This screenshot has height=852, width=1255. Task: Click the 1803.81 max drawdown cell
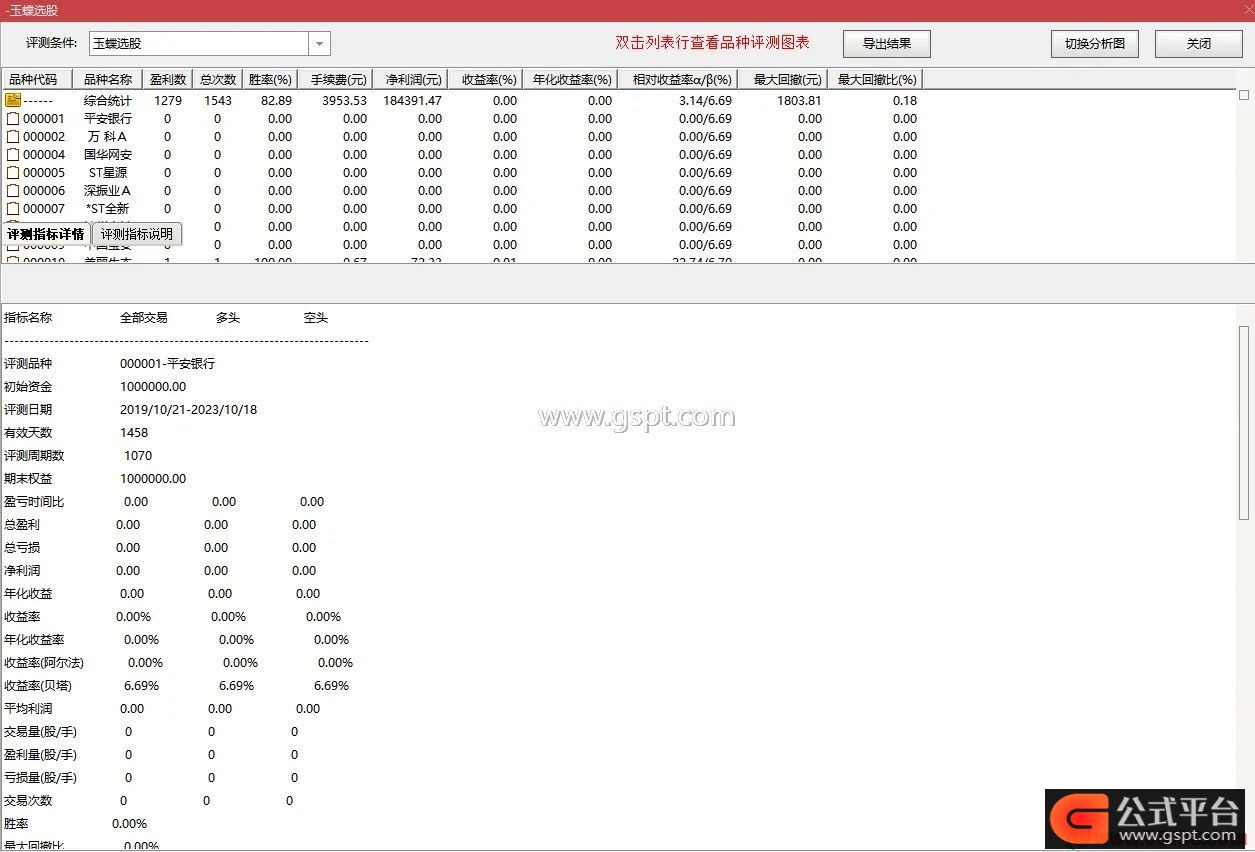pyautogui.click(x=799, y=100)
